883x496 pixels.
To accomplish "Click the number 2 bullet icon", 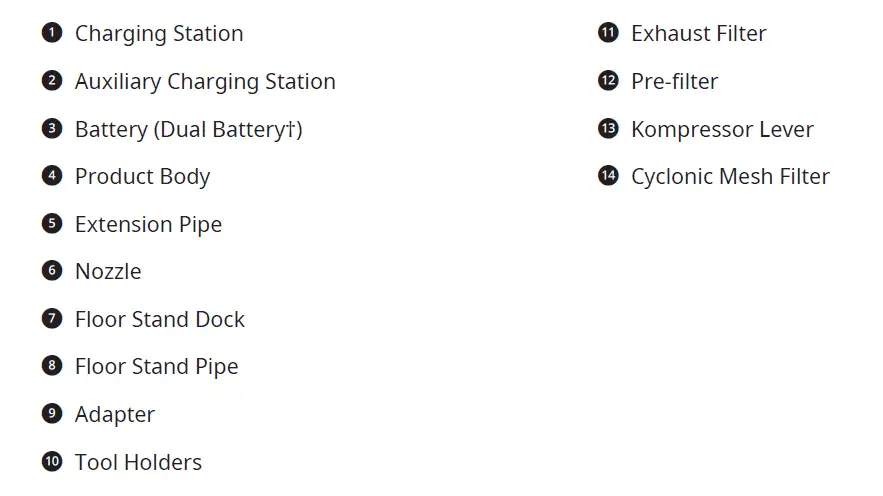I will pos(52,81).
